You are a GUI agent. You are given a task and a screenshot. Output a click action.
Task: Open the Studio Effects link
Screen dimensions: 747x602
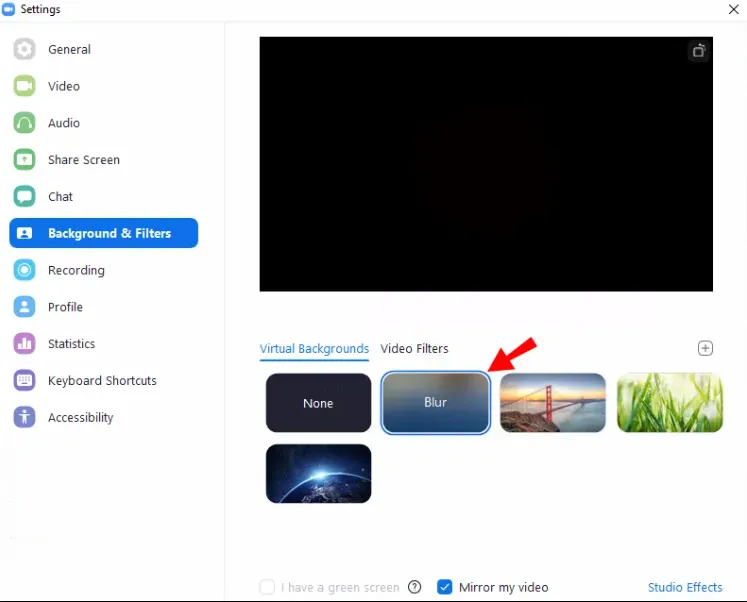click(685, 587)
